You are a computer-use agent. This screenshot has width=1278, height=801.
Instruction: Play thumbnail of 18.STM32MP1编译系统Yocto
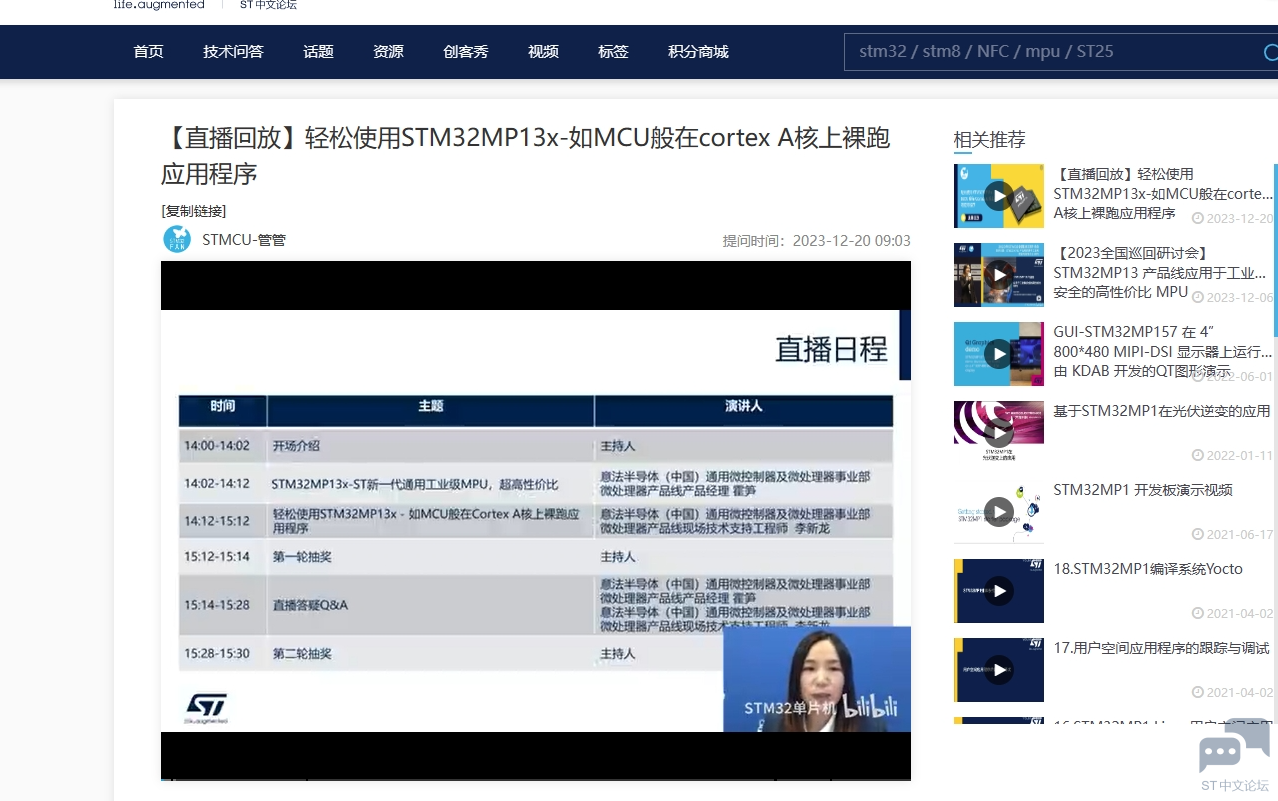998,591
